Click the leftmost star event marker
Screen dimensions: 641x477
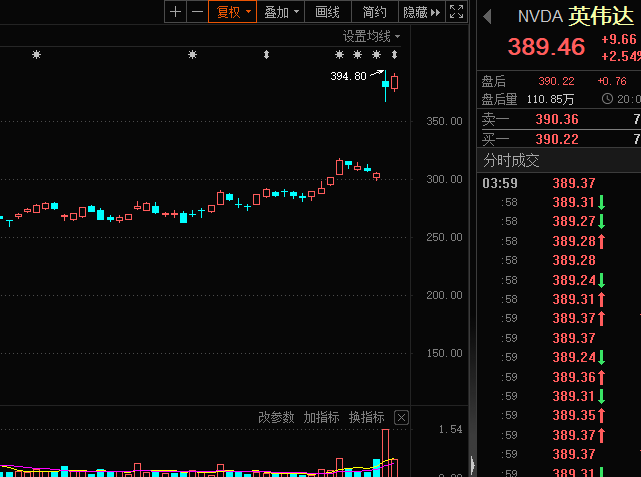[36, 54]
